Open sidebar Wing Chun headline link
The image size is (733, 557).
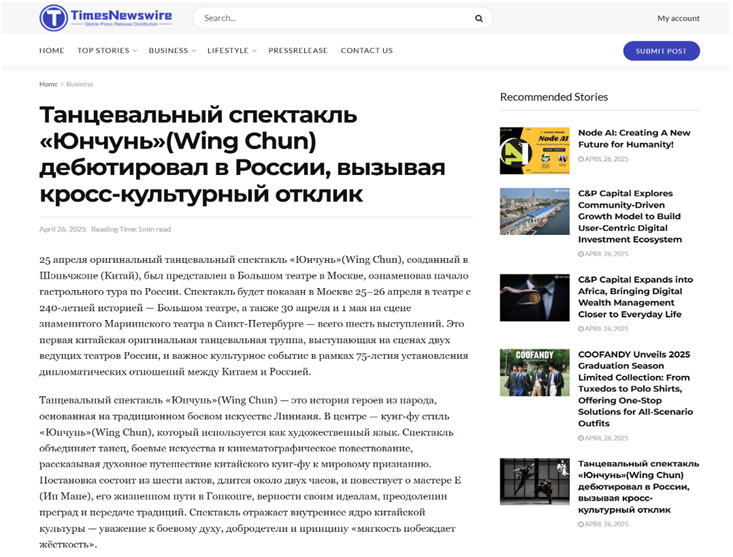[x=639, y=486]
